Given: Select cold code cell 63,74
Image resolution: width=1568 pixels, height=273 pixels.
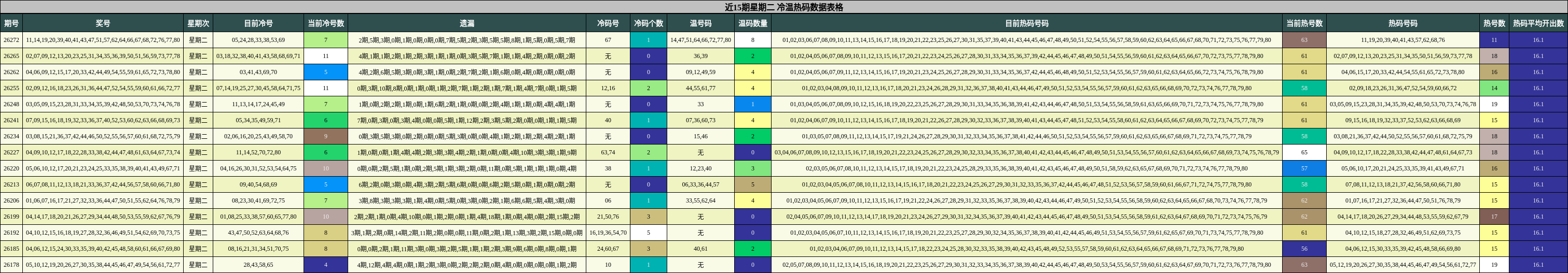Looking at the screenshot, I should coord(608,153).
